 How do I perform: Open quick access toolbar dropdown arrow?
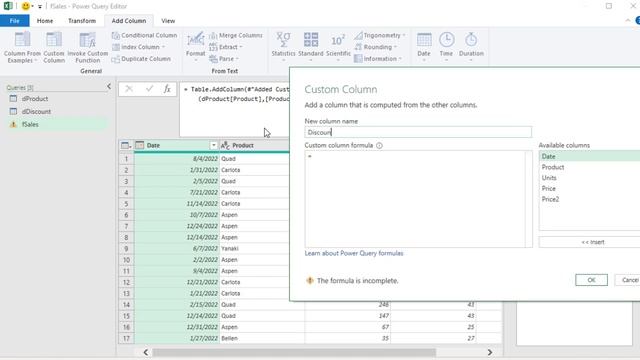[x=40, y=7]
